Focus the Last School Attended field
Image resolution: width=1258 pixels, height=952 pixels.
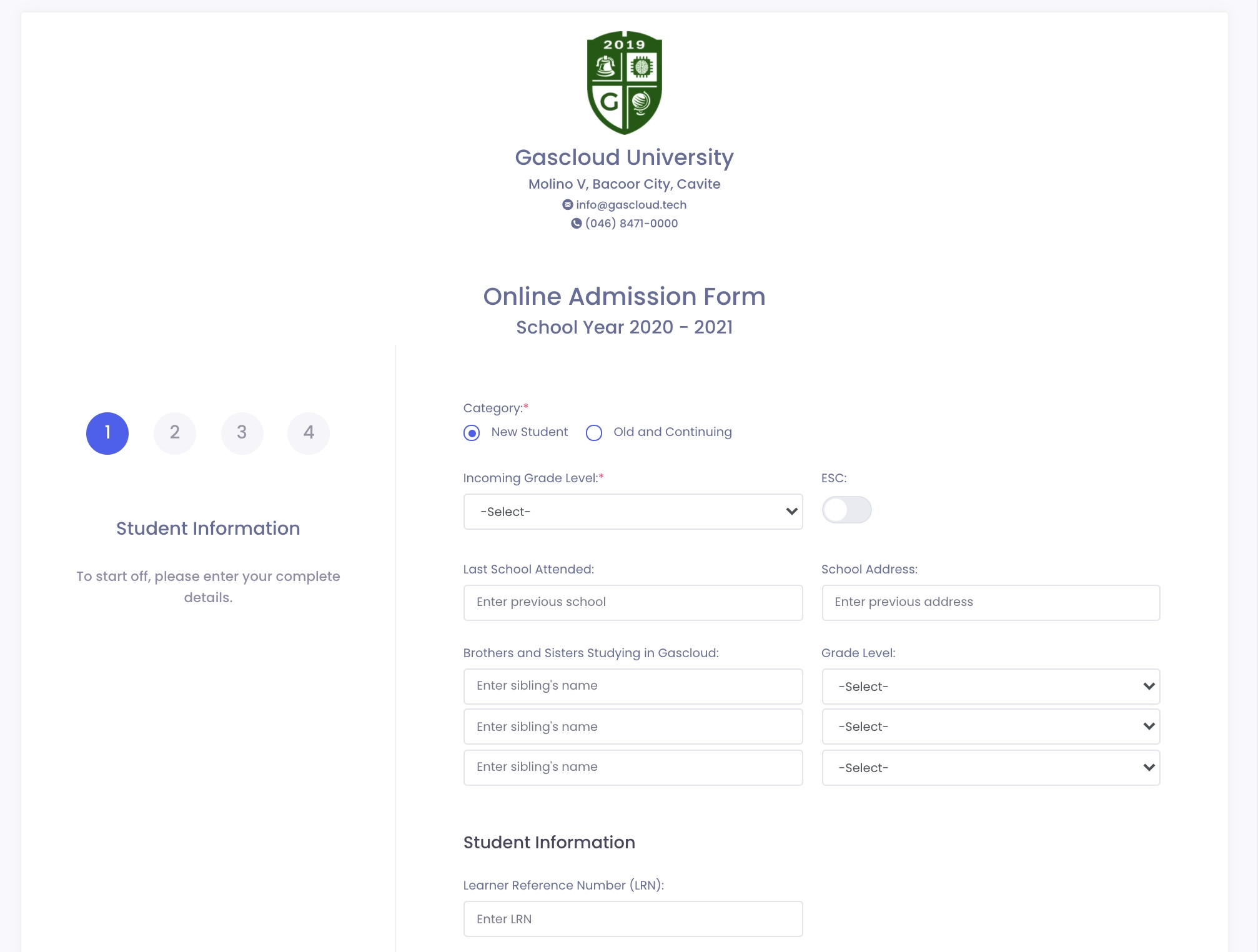click(x=633, y=602)
